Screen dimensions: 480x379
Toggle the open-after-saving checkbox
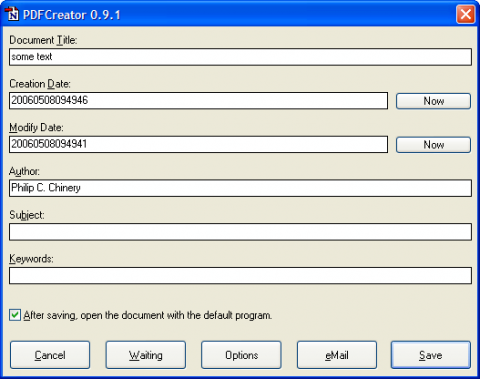[x=15, y=315]
